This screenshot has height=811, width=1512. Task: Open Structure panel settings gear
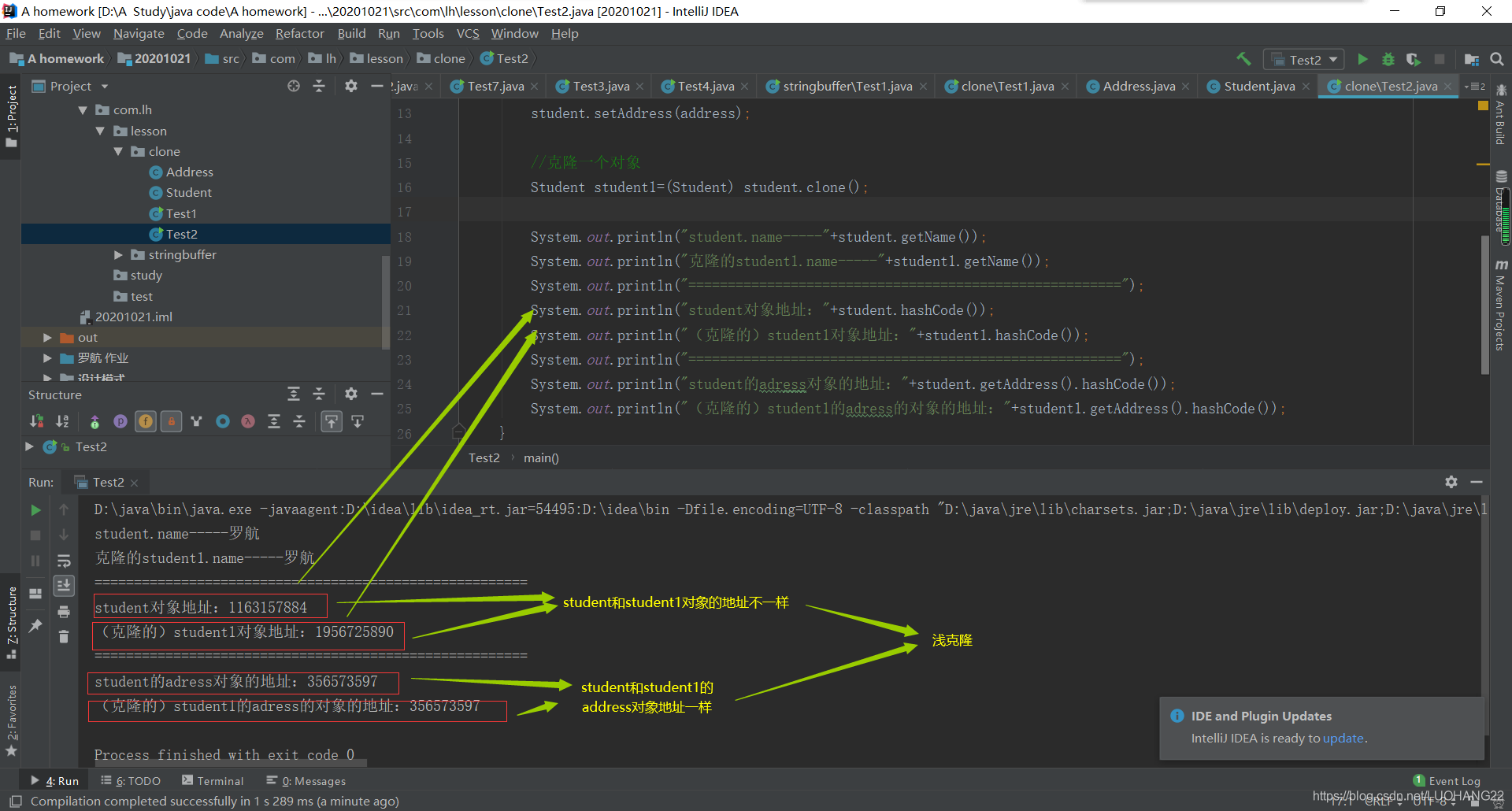point(351,394)
